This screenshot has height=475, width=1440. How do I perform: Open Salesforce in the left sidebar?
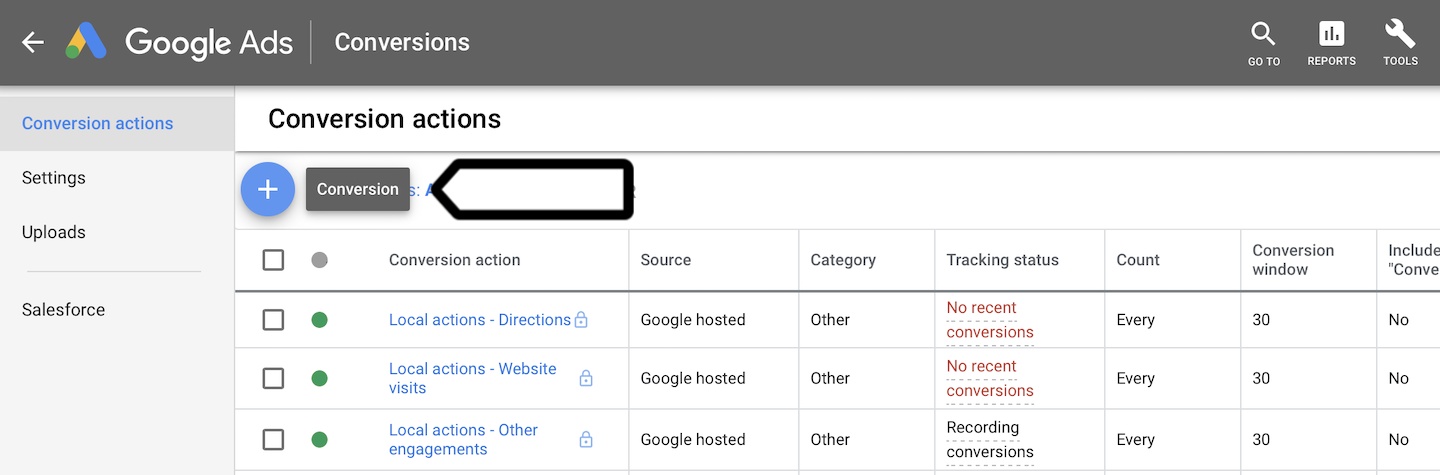tap(63, 310)
